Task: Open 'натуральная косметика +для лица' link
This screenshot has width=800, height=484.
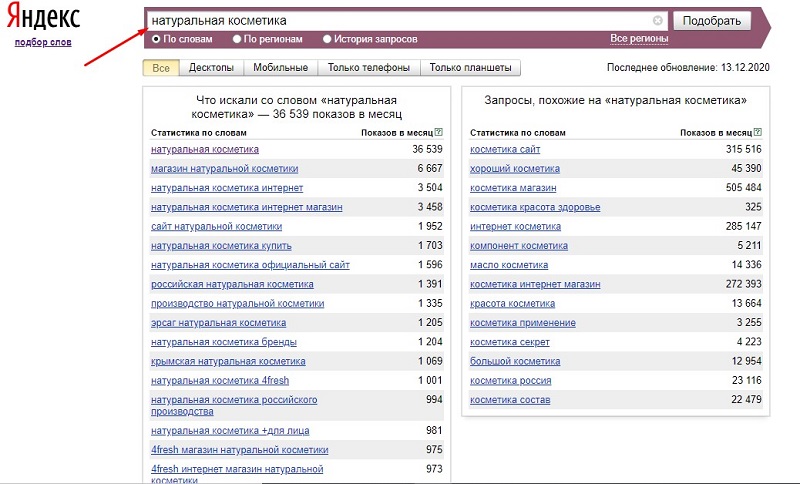Action: point(230,431)
